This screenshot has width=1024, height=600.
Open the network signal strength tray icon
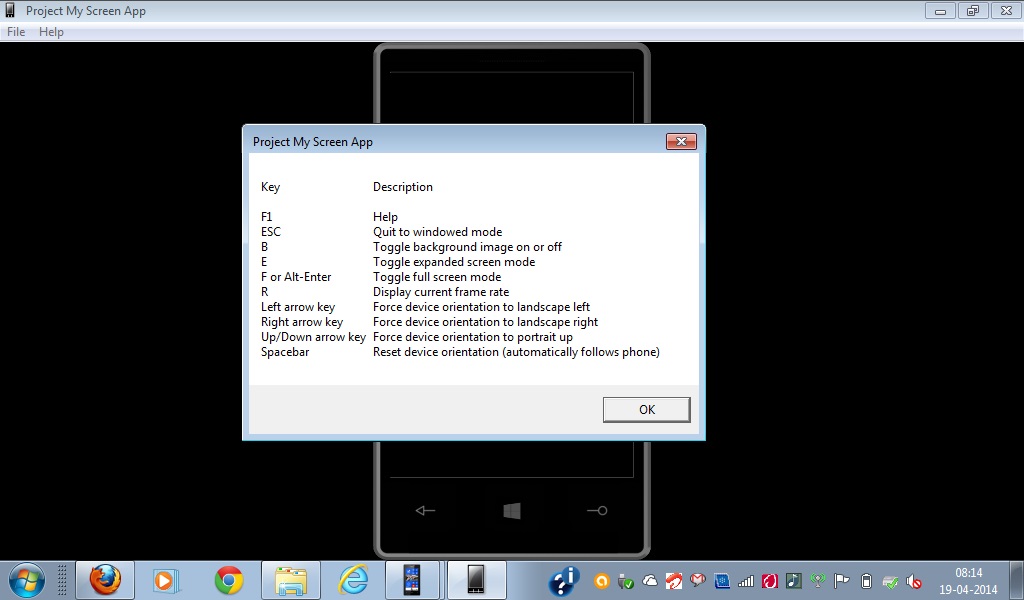pos(746,580)
